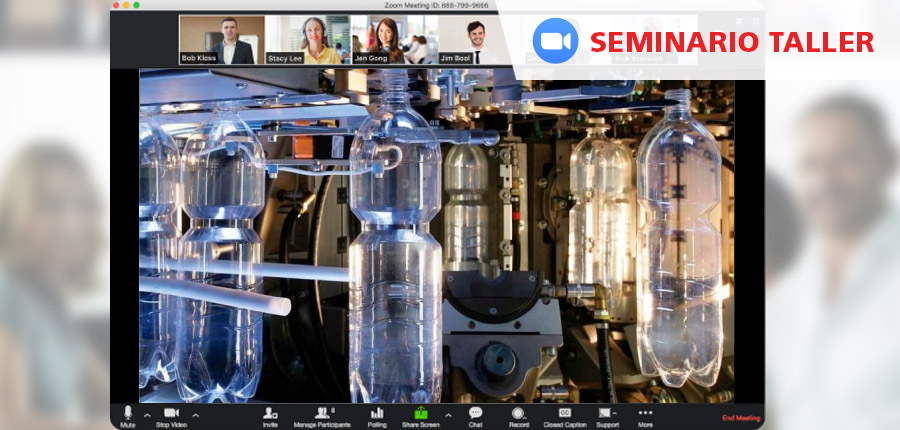Open the More options menu
The image size is (900, 430).
645,414
